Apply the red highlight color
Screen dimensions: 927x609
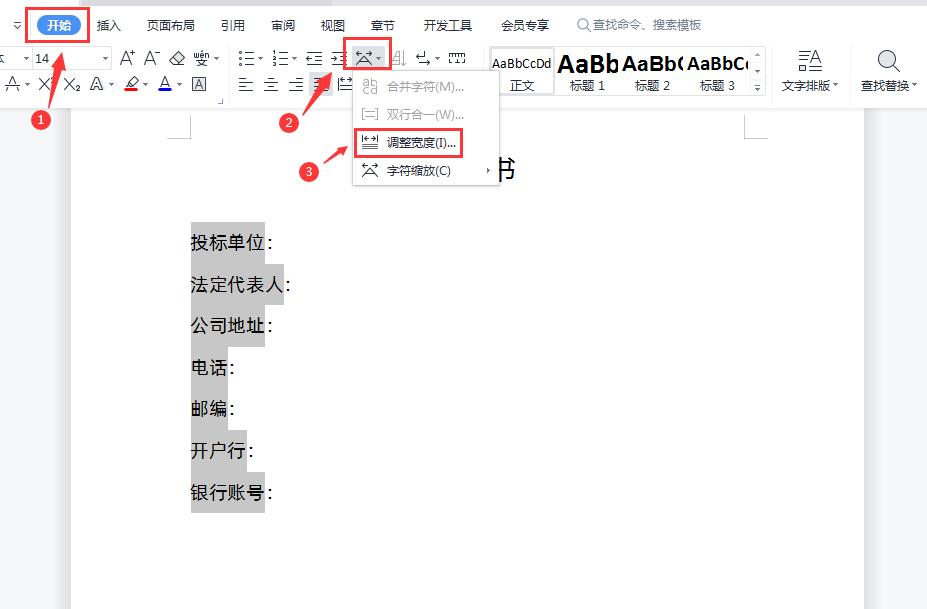point(132,85)
